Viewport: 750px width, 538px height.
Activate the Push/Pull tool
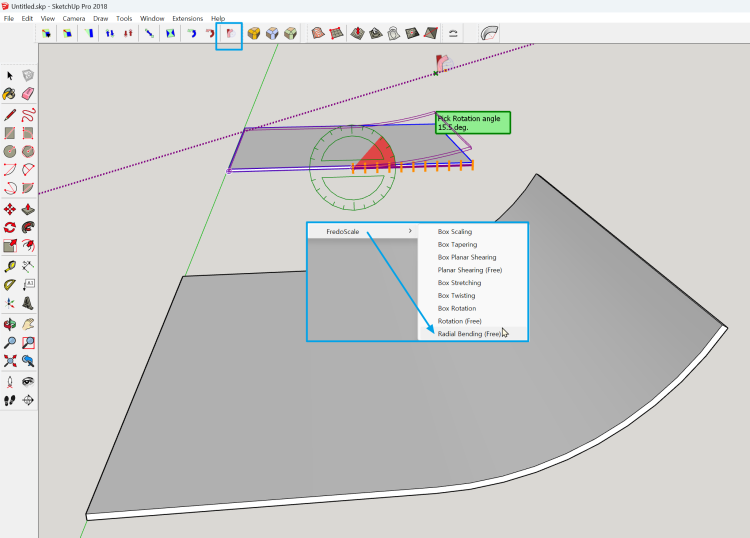pyautogui.click(x=28, y=209)
